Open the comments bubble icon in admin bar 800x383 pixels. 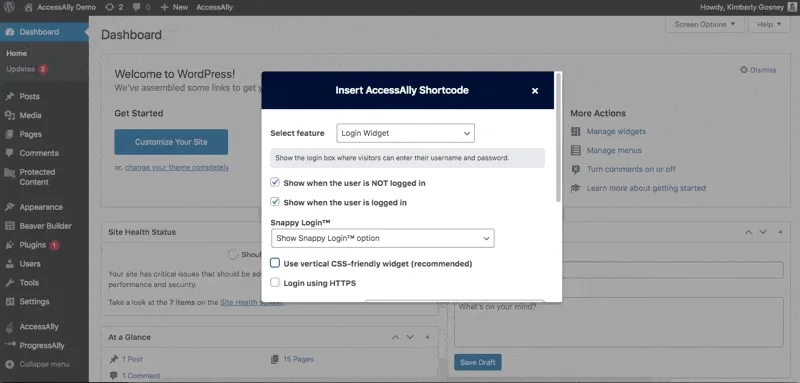click(136, 8)
